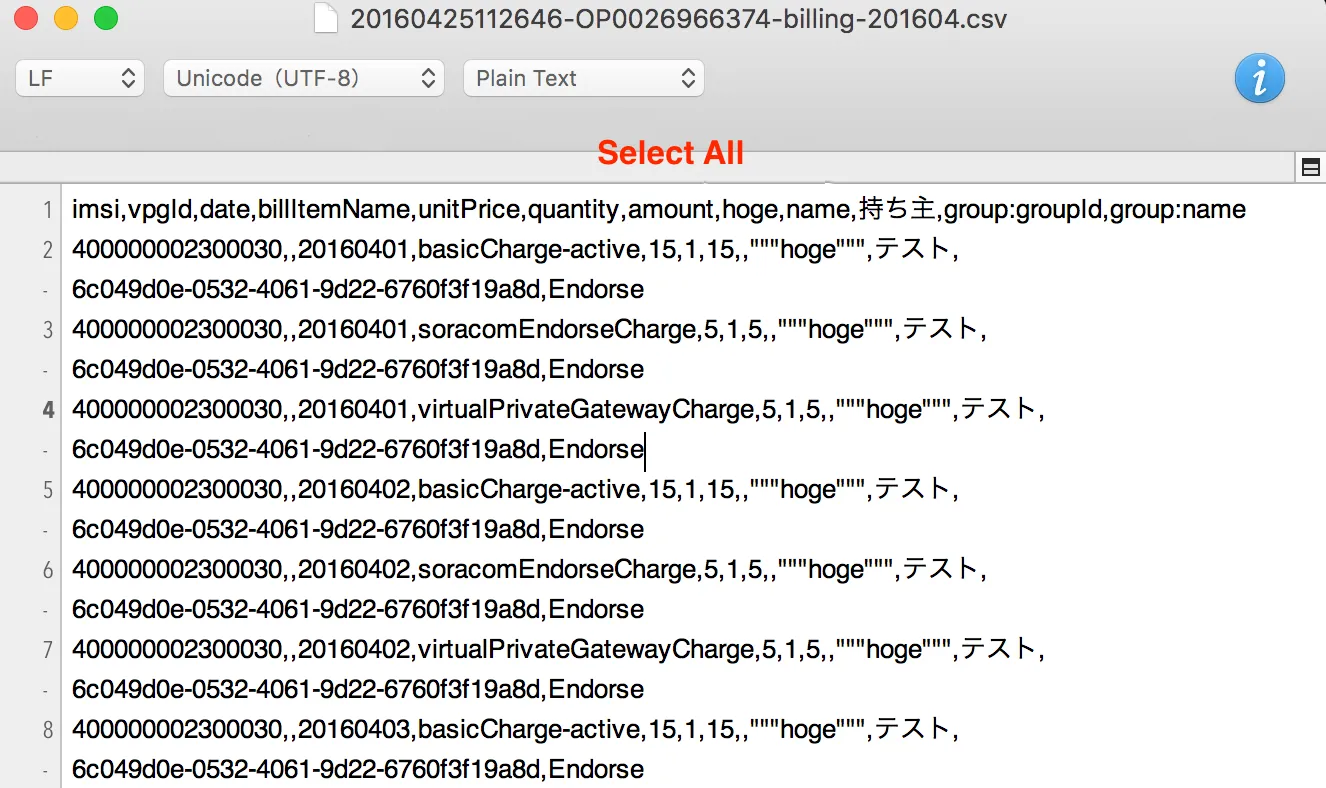This screenshot has height=788, width=1326.
Task: Click 'quantity' in the header line
Action: pos(573,210)
